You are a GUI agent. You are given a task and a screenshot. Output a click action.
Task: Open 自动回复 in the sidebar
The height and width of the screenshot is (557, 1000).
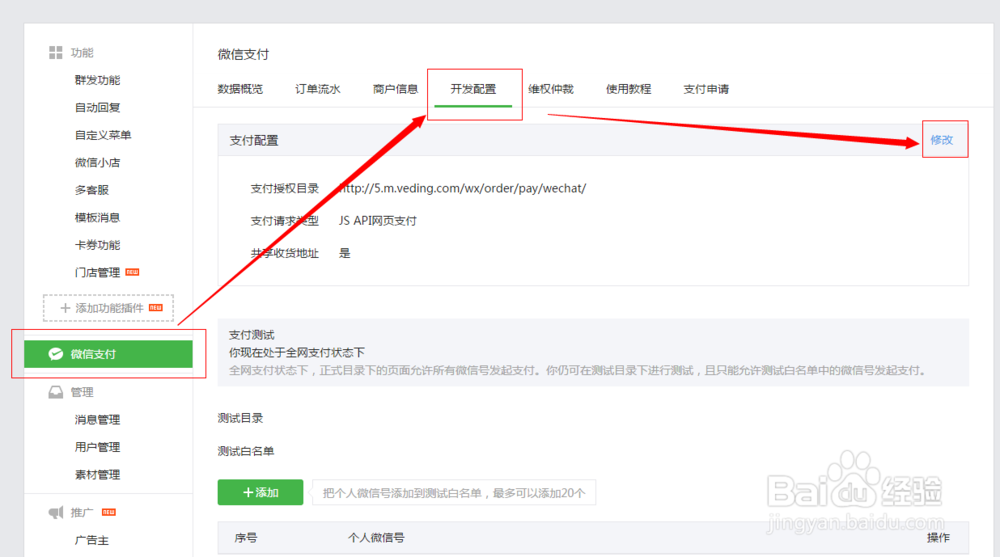[97, 107]
